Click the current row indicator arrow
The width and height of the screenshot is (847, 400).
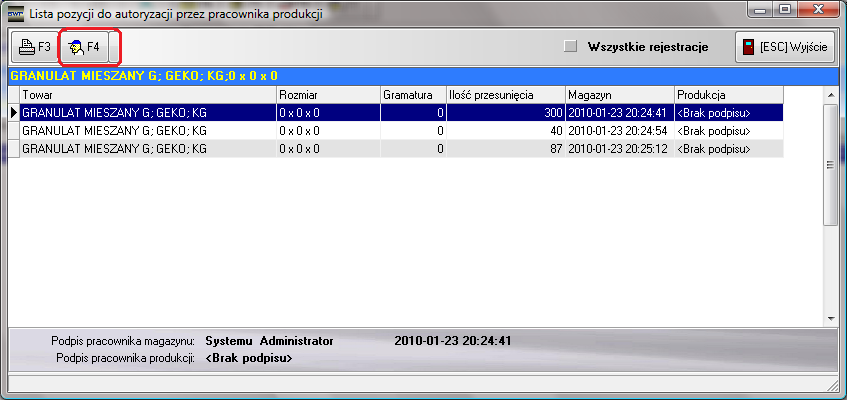[x=14, y=113]
